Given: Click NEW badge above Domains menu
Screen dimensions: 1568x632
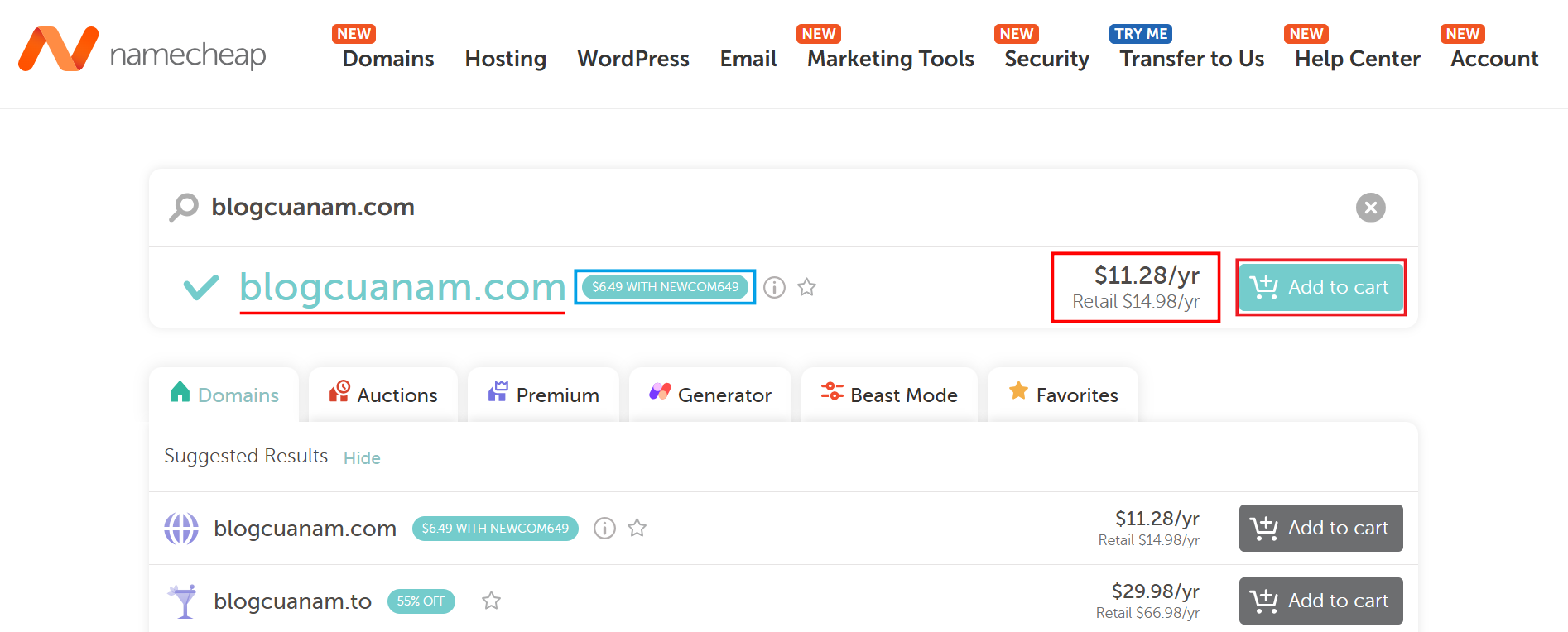Looking at the screenshot, I should coord(354,34).
